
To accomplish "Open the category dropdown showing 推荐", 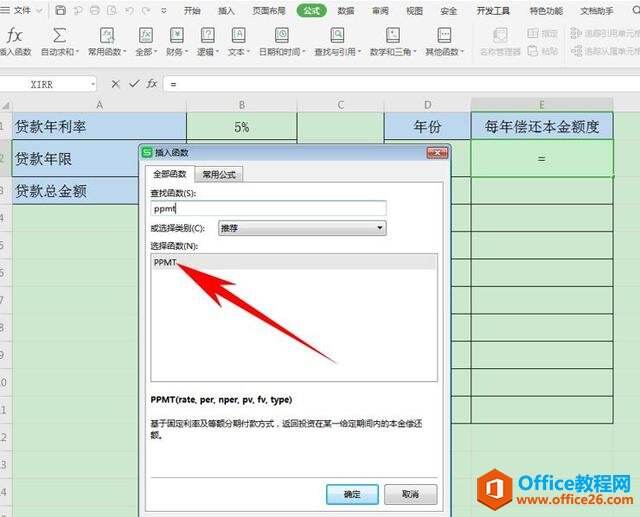I will (302, 228).
